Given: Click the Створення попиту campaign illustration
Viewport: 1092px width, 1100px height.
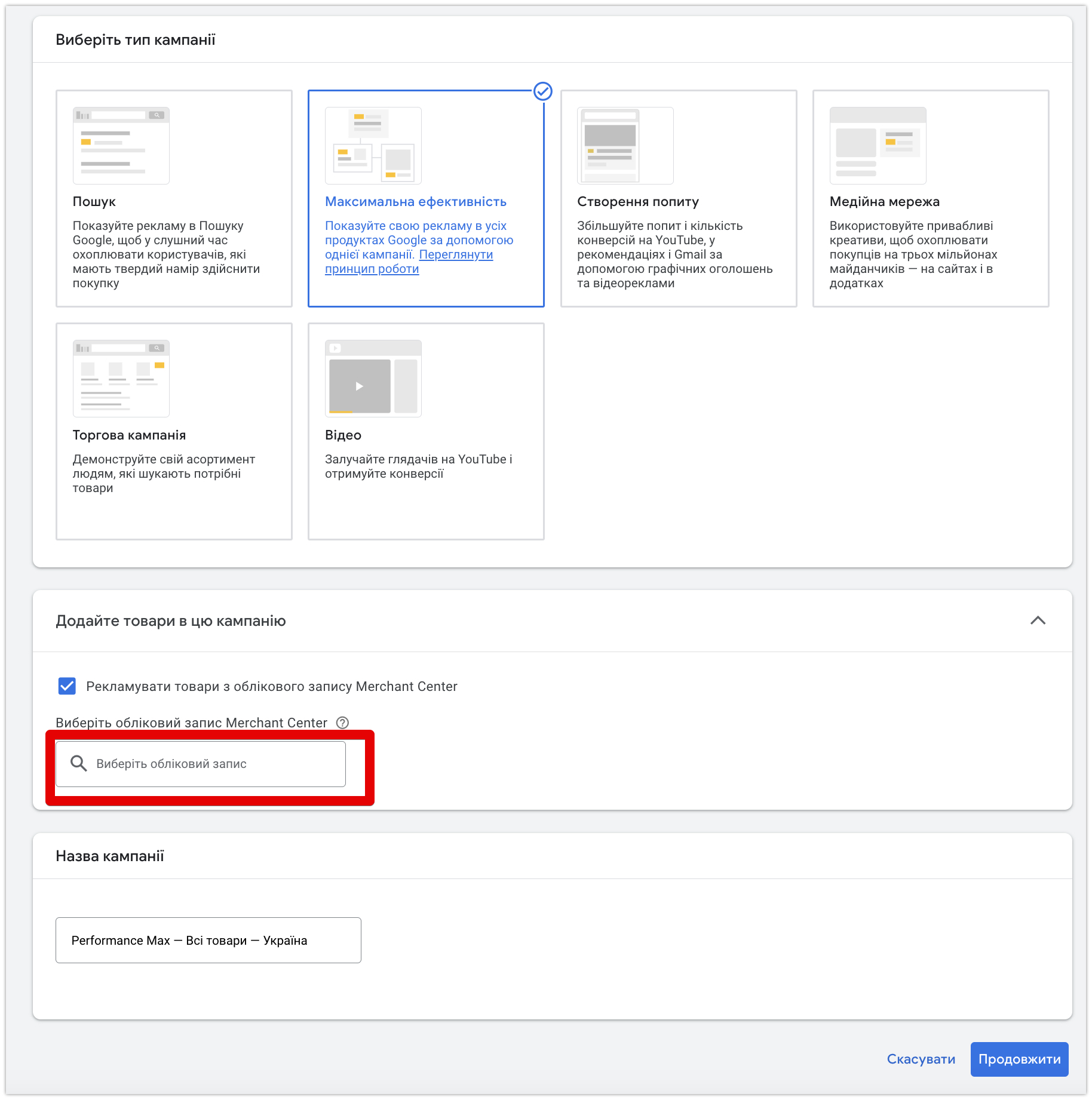Looking at the screenshot, I should pyautogui.click(x=625, y=146).
